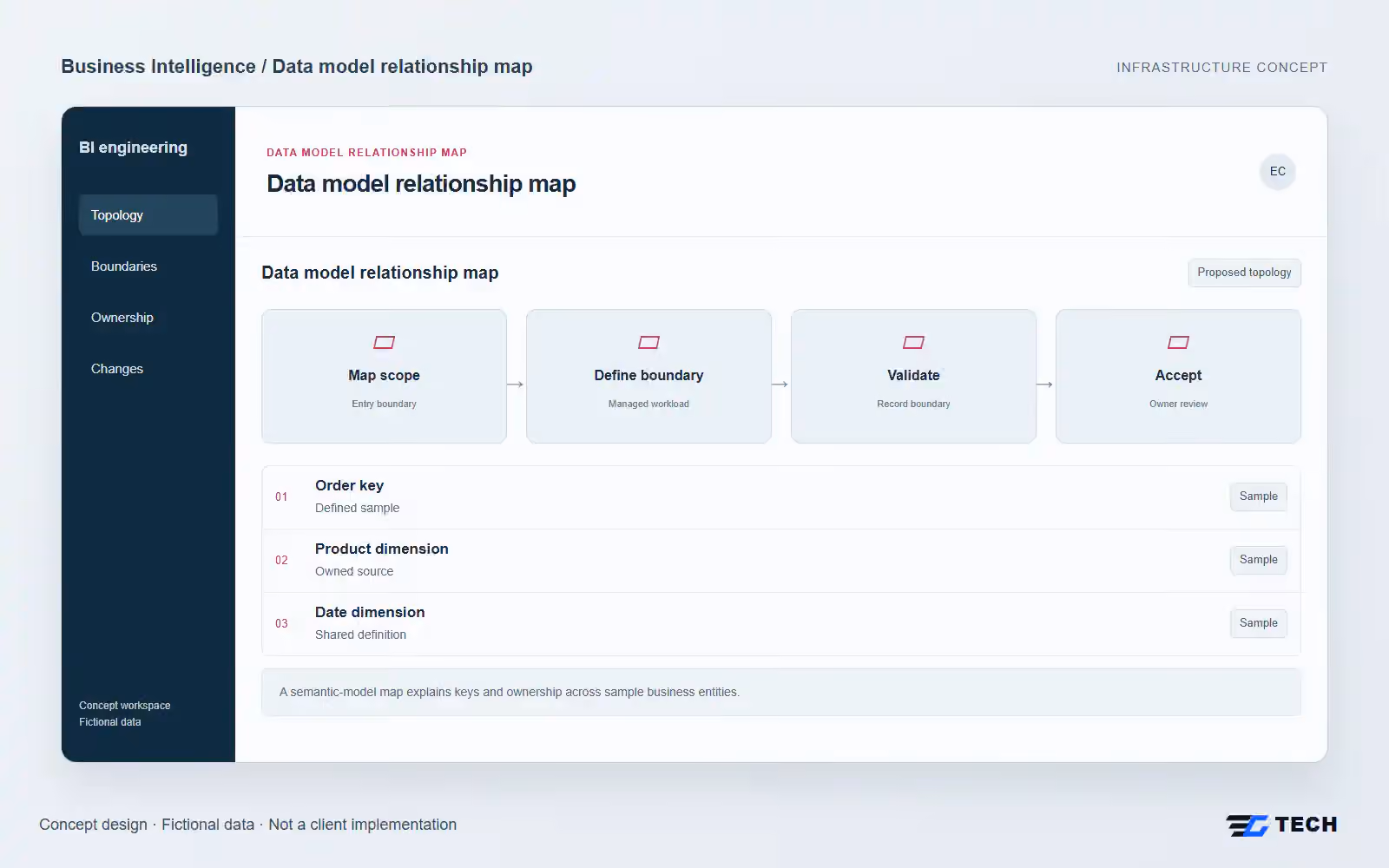The image size is (1389, 868).
Task: Select the Accept step card
Action: (x=1178, y=376)
